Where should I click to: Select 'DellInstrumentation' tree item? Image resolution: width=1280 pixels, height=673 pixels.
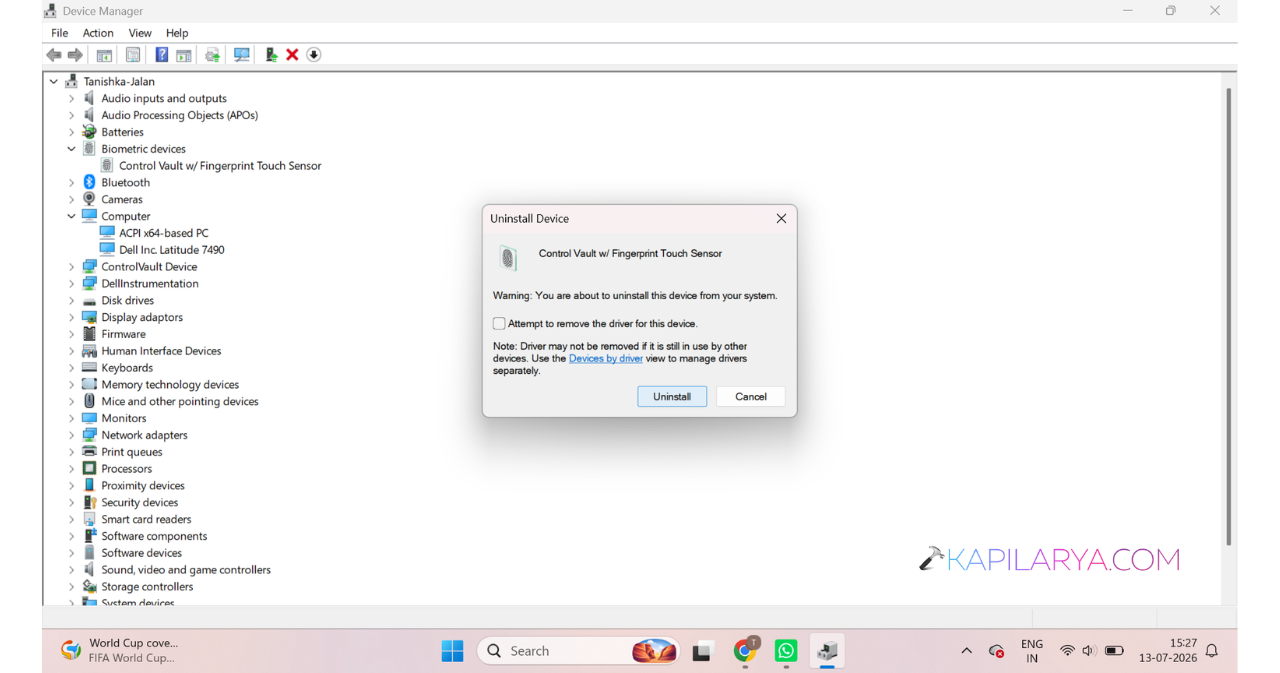[x=150, y=284]
